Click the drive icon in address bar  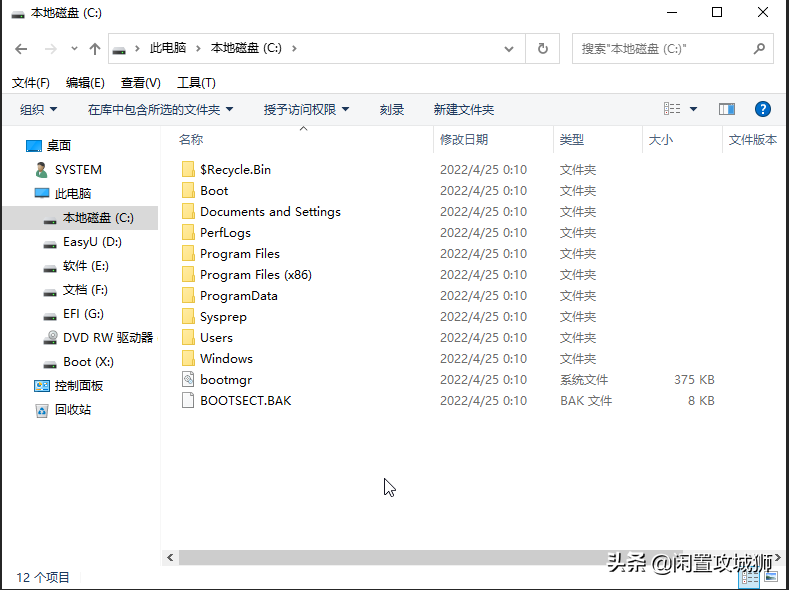pos(119,49)
